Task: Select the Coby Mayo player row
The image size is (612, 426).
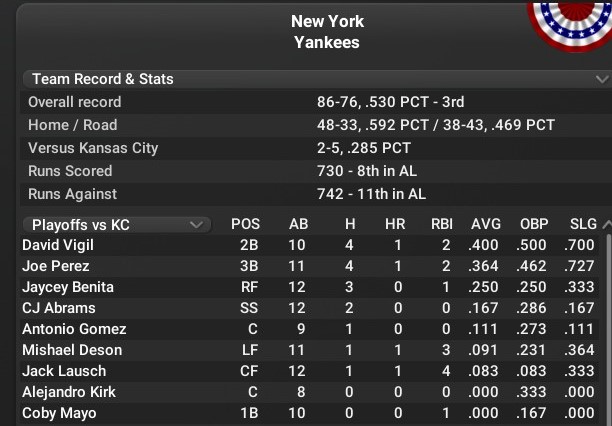Action: 310,413
